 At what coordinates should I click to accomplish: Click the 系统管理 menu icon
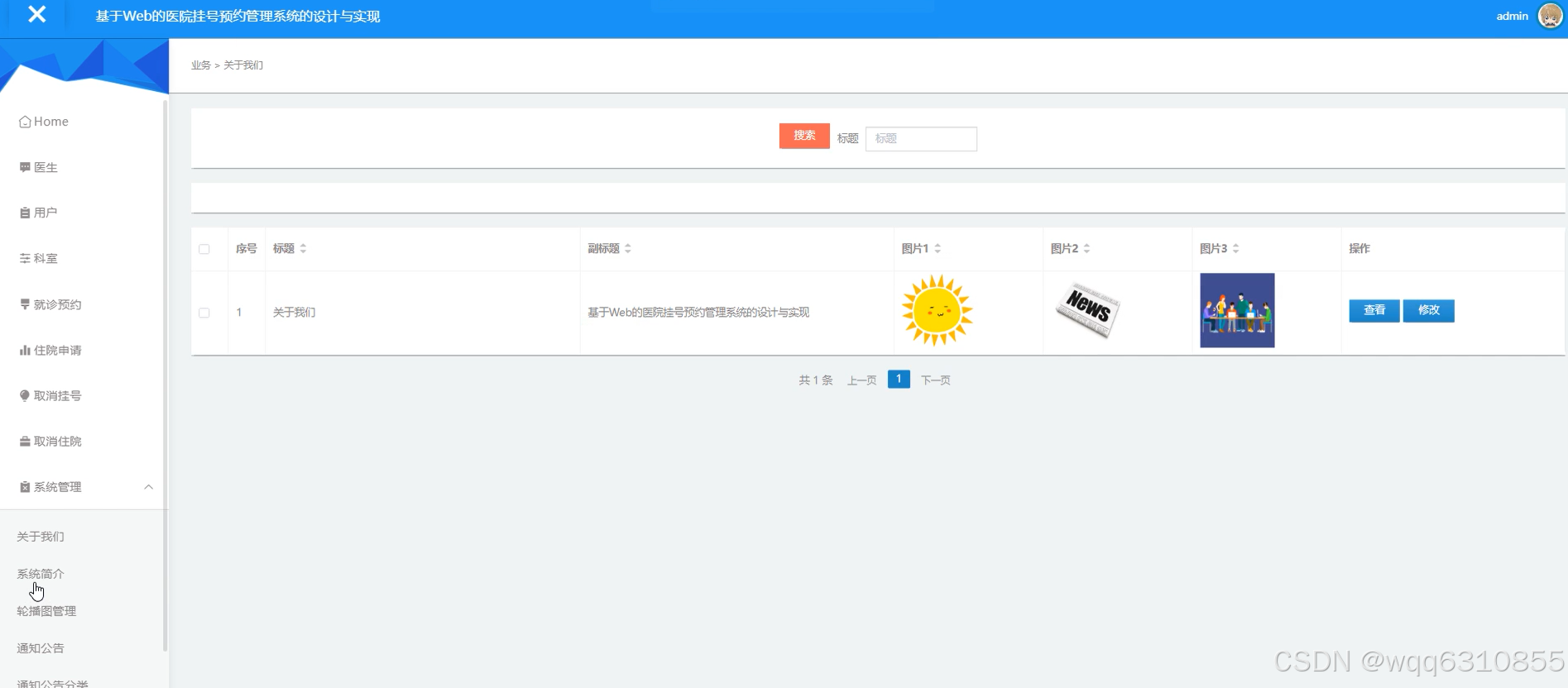click(25, 487)
